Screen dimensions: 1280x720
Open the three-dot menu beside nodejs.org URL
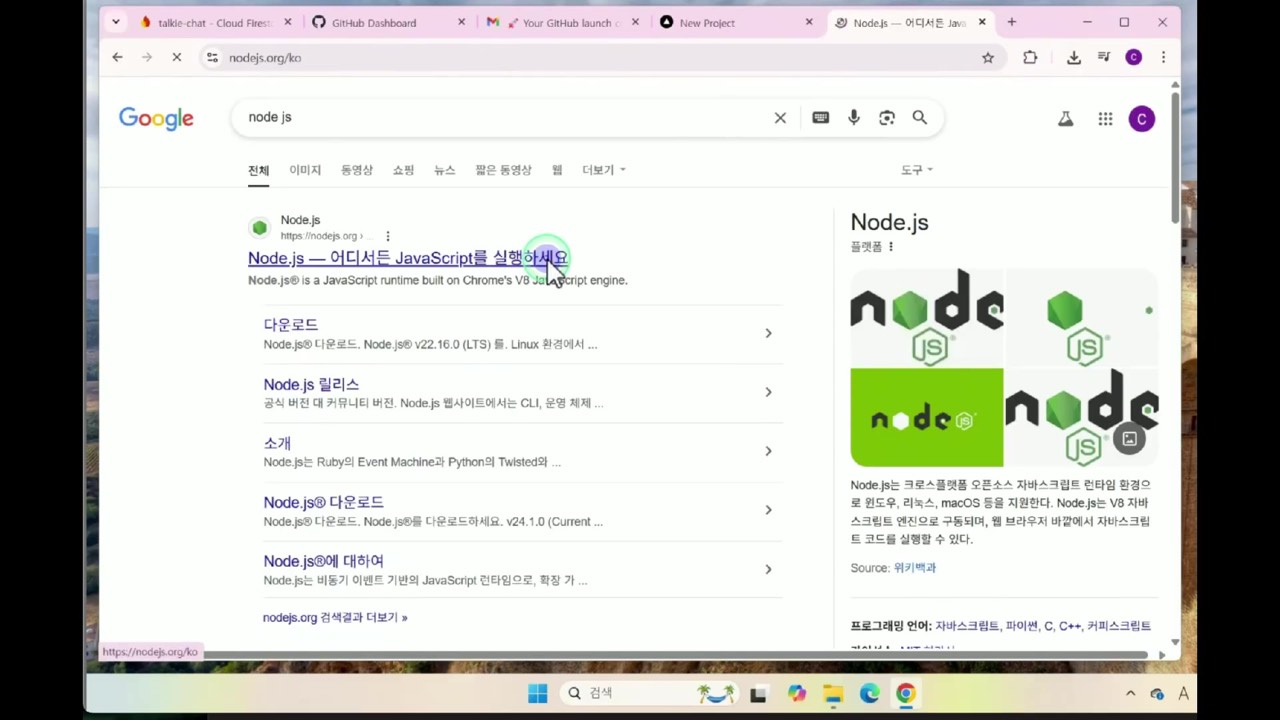(x=388, y=237)
